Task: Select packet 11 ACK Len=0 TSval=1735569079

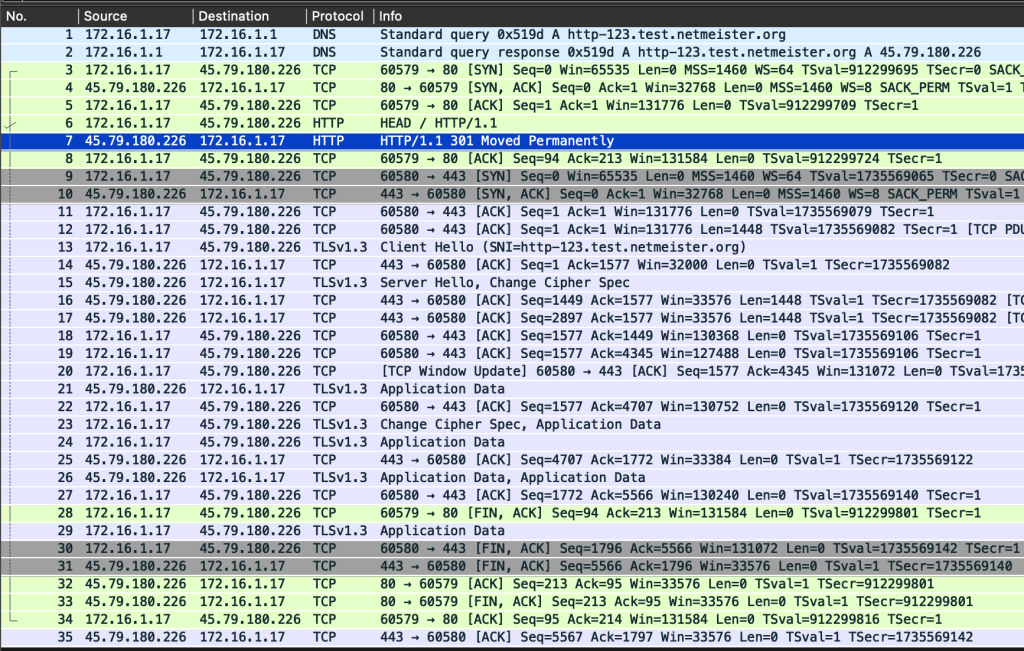Action: (x=512, y=212)
